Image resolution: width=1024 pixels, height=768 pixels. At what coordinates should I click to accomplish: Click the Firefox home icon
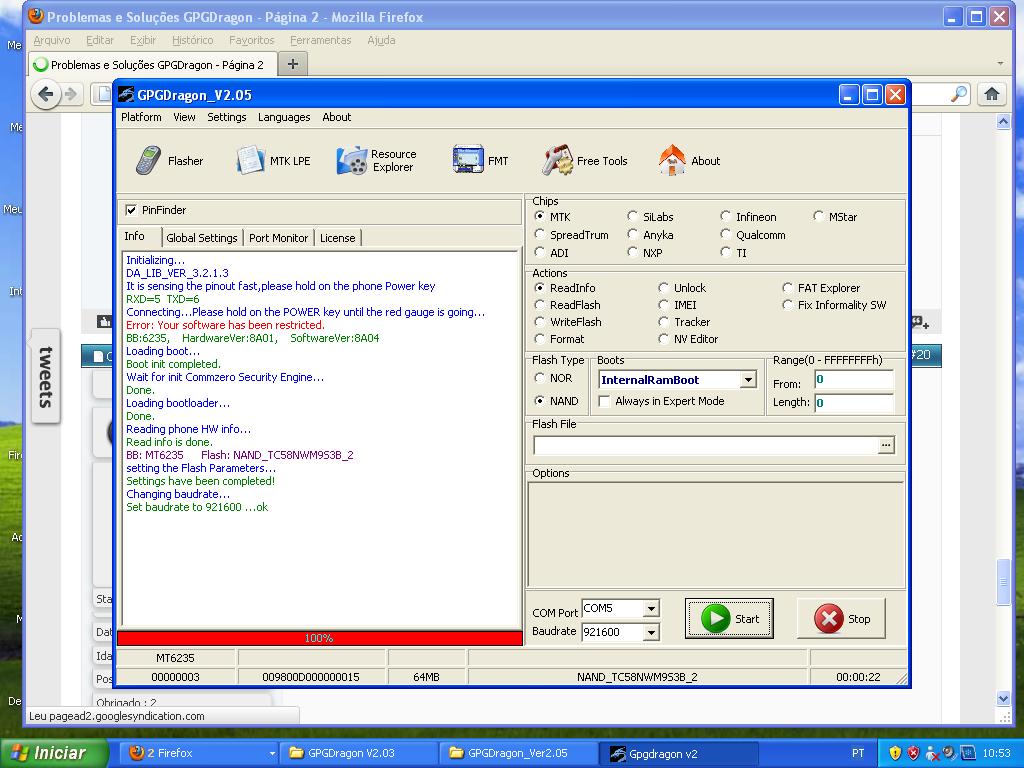click(991, 94)
